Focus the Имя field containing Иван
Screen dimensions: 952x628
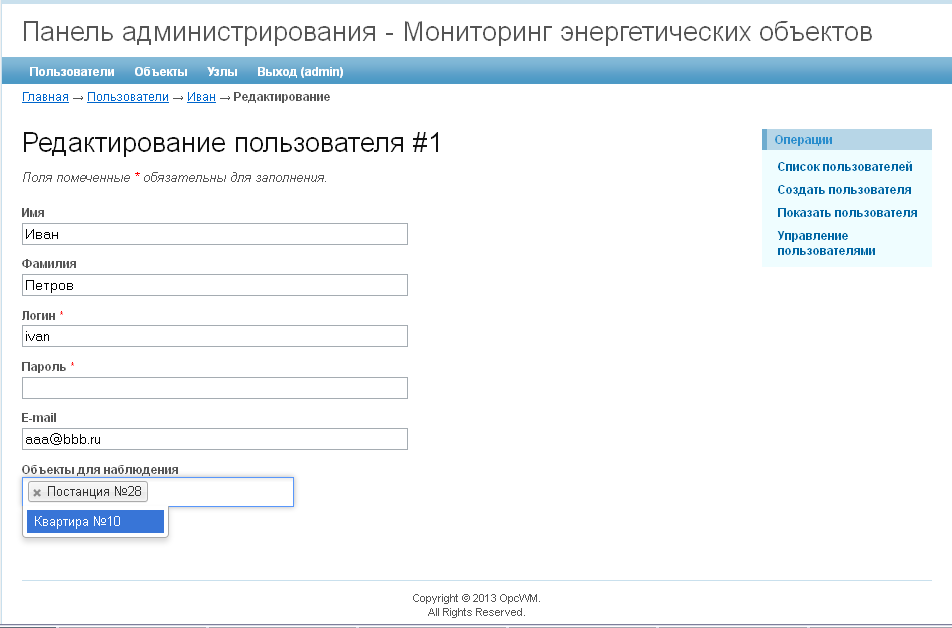pyautogui.click(x=215, y=234)
